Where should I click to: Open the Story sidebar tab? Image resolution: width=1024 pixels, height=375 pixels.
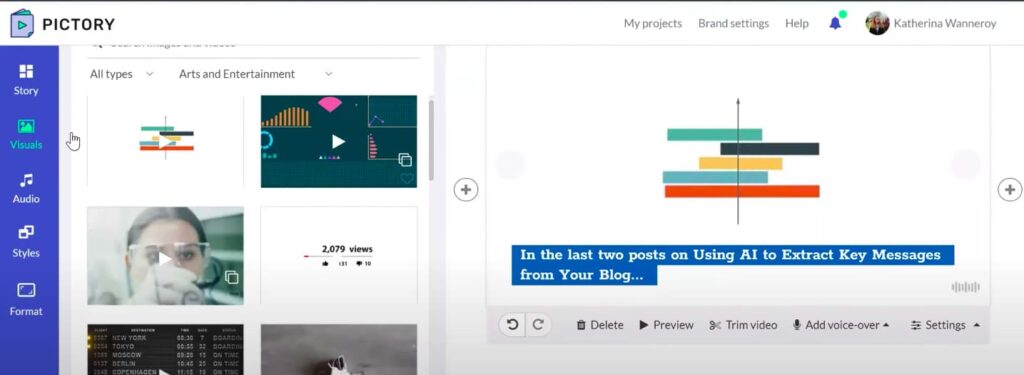(x=26, y=80)
